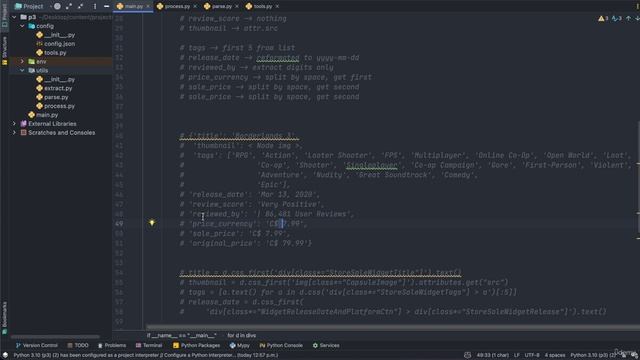The image size is (640, 360).
Task: Toggle the Project tool window side tab
Action: pyautogui.click(x=4, y=15)
